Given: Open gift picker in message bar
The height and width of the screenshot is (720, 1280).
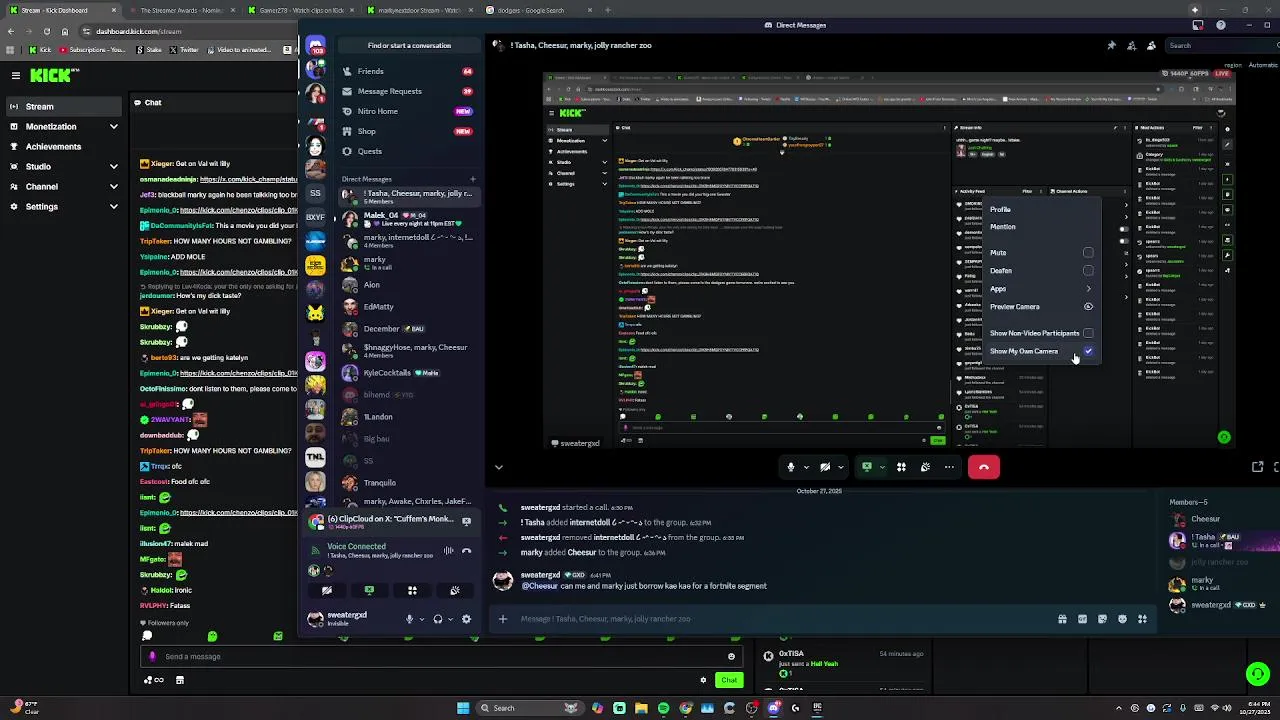Looking at the screenshot, I should point(1062,619).
